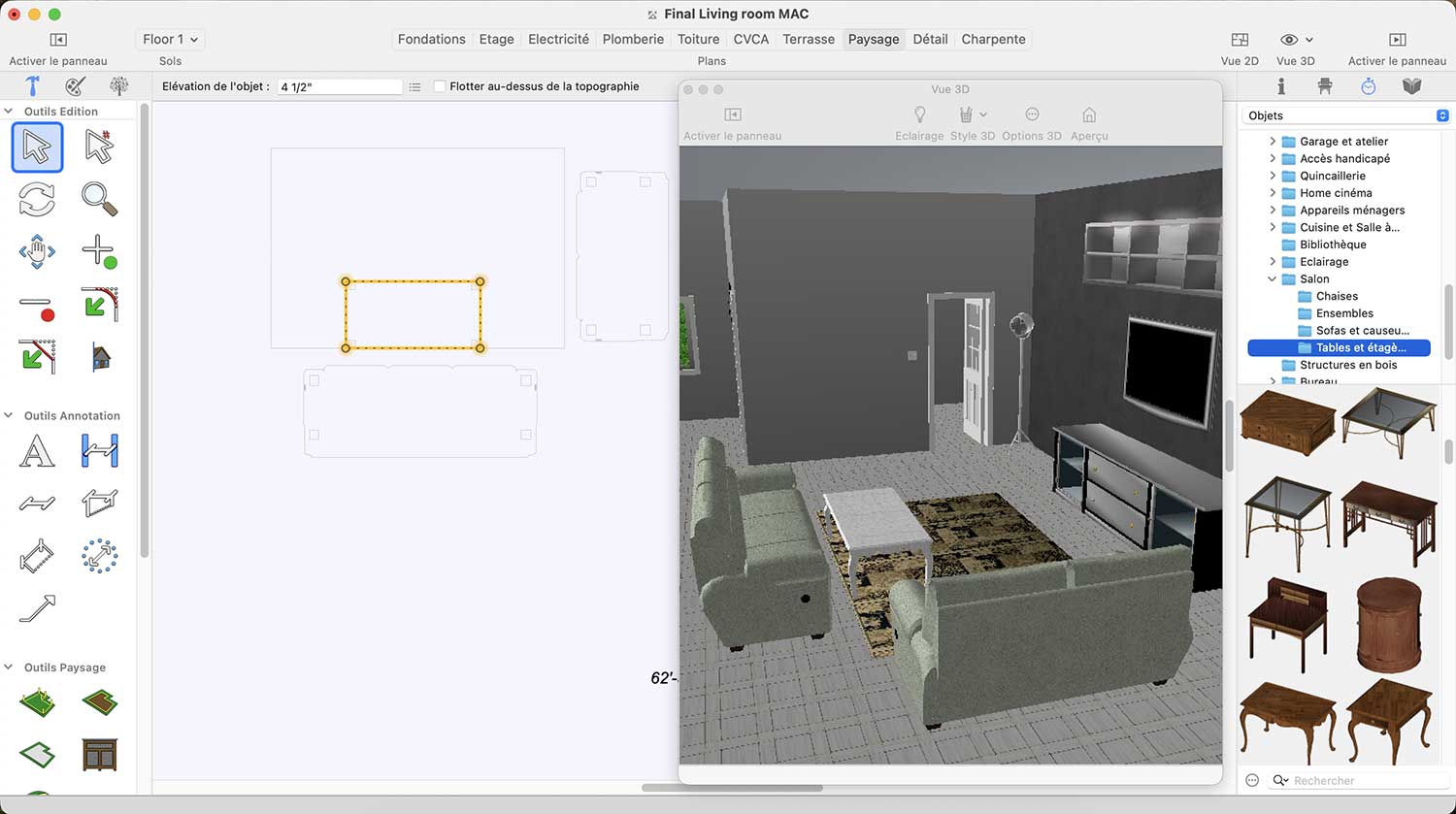Switch to the Charpente plan tab
Viewport: 1456px width, 814px height.
click(x=993, y=39)
